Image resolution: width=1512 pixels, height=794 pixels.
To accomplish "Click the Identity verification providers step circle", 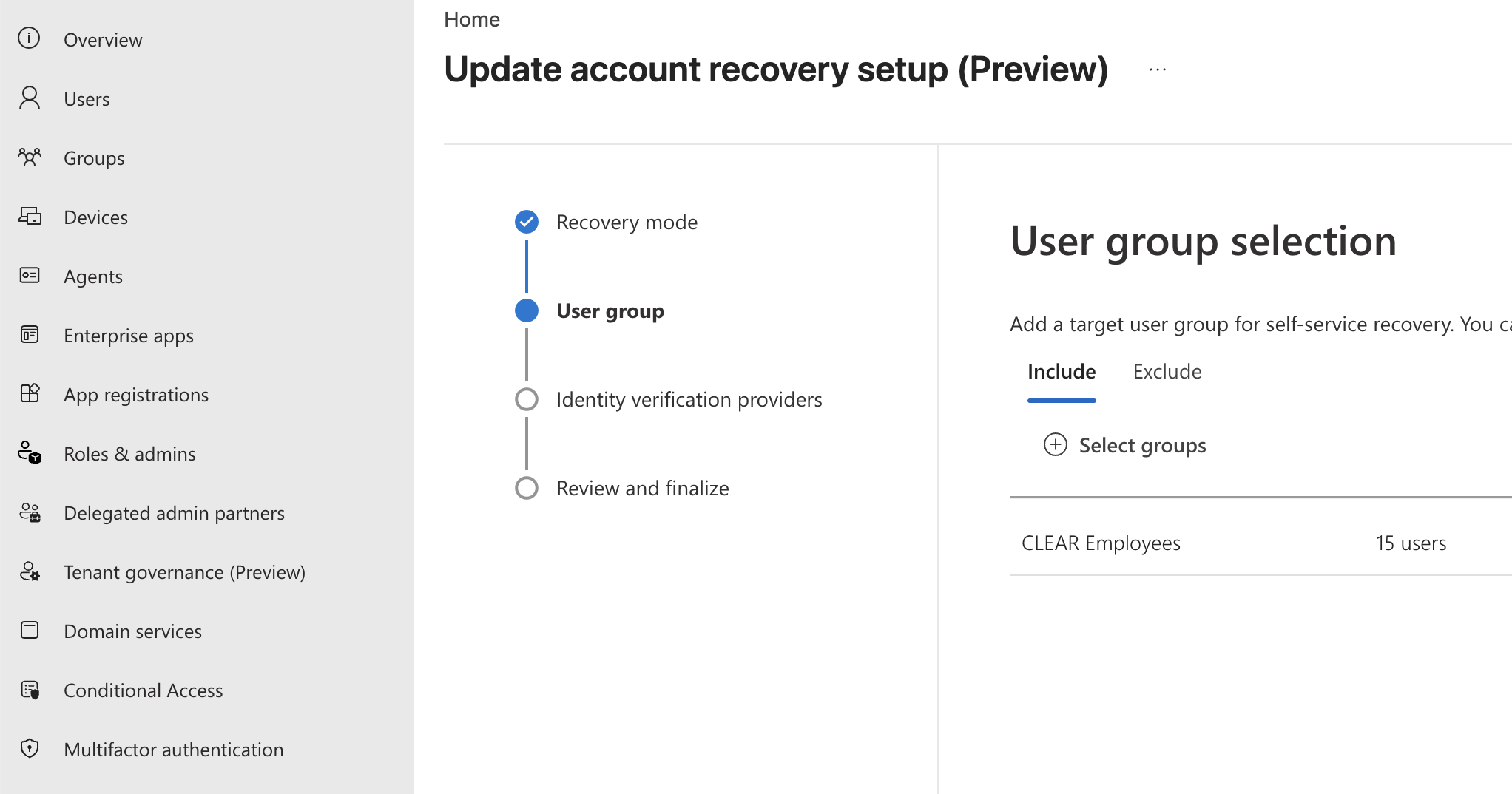I will [x=526, y=399].
